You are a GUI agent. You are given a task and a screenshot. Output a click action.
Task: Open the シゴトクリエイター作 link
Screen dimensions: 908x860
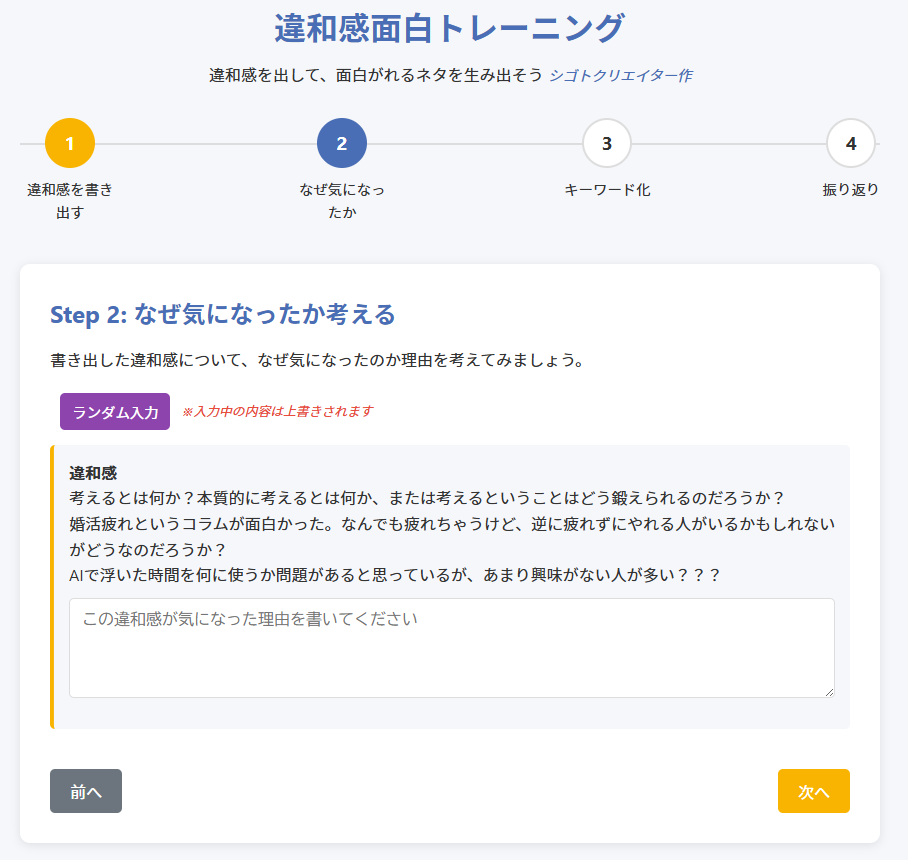620,76
